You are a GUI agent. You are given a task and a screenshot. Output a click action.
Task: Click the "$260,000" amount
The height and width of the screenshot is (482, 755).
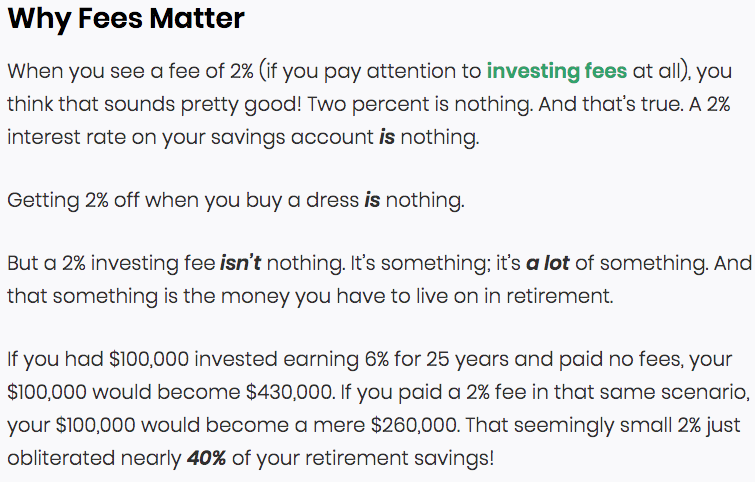pyautogui.click(x=415, y=425)
